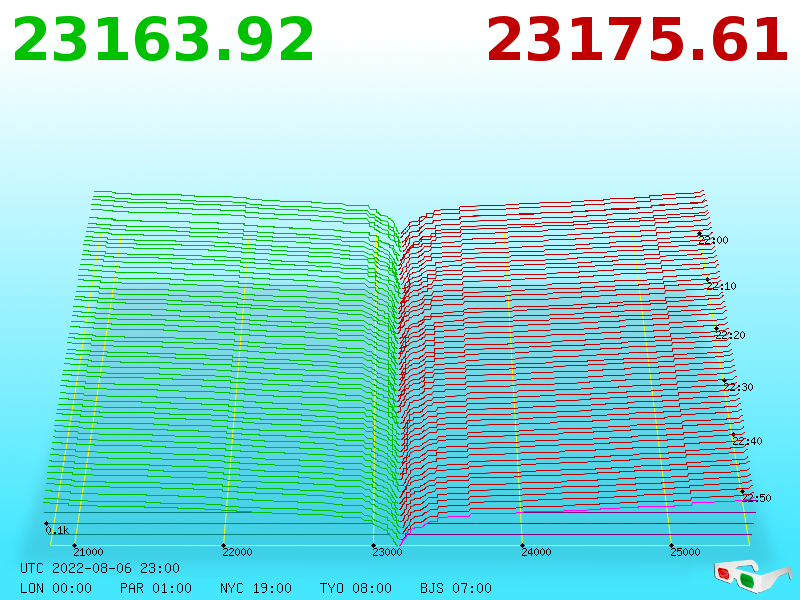Click the 22:00 time axis marker
This screenshot has height=600, width=800.
(713, 240)
